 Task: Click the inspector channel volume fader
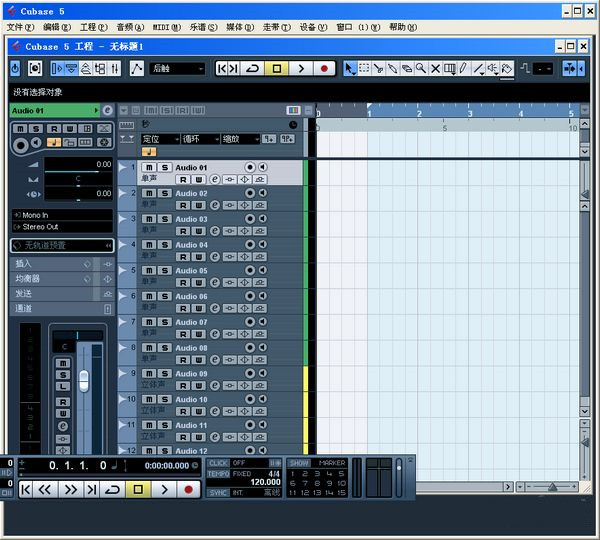84,380
